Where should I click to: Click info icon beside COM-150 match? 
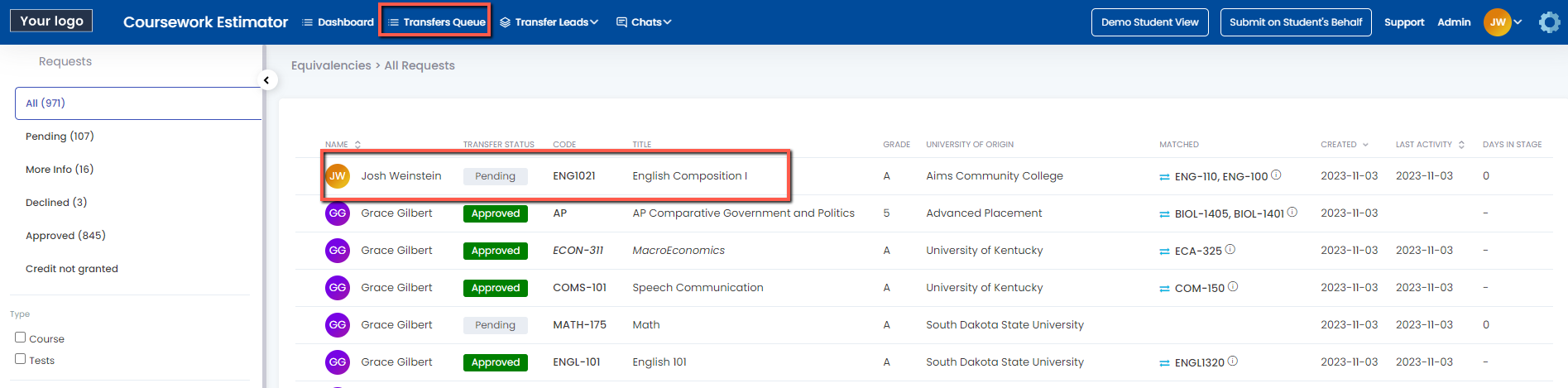[x=1233, y=287]
